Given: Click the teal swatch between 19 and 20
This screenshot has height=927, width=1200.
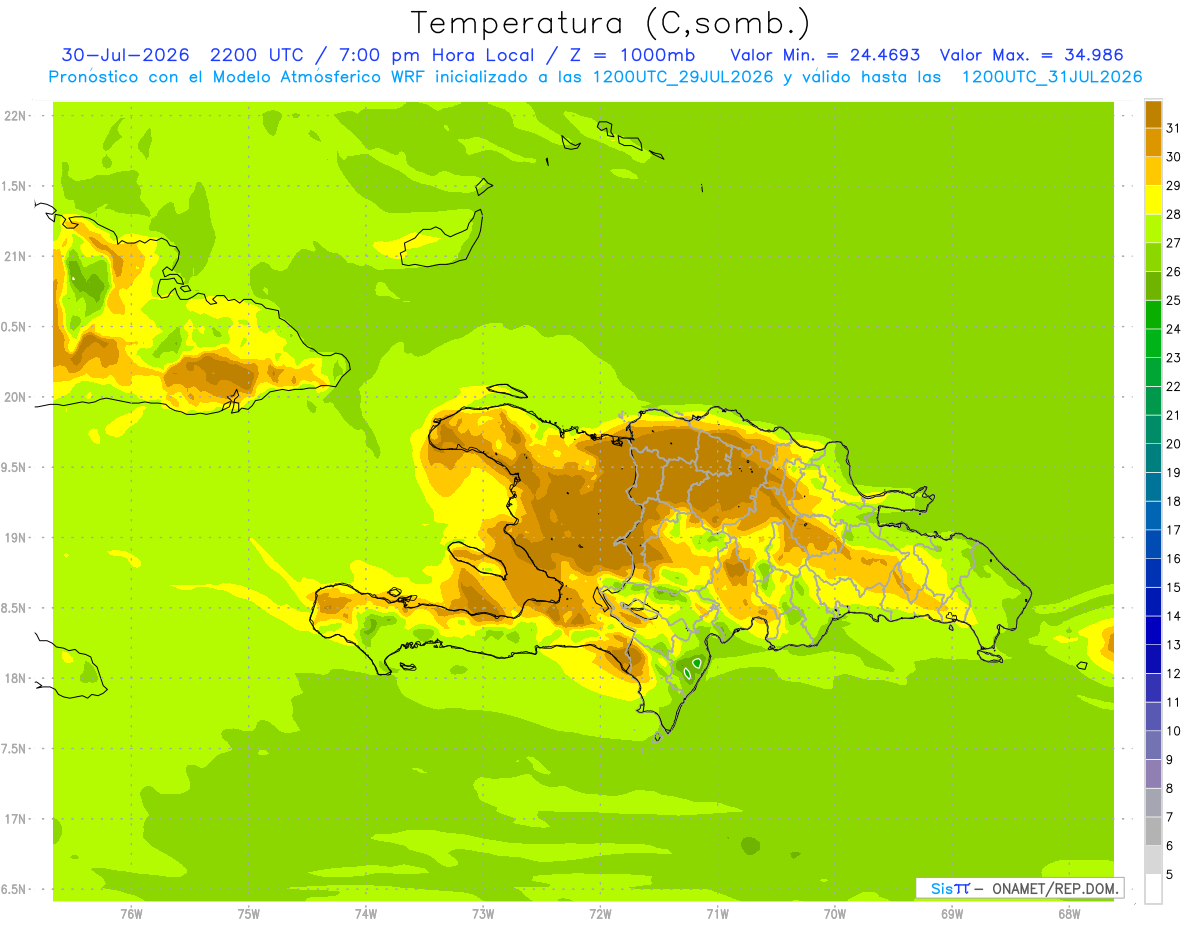Looking at the screenshot, I should [1153, 458].
